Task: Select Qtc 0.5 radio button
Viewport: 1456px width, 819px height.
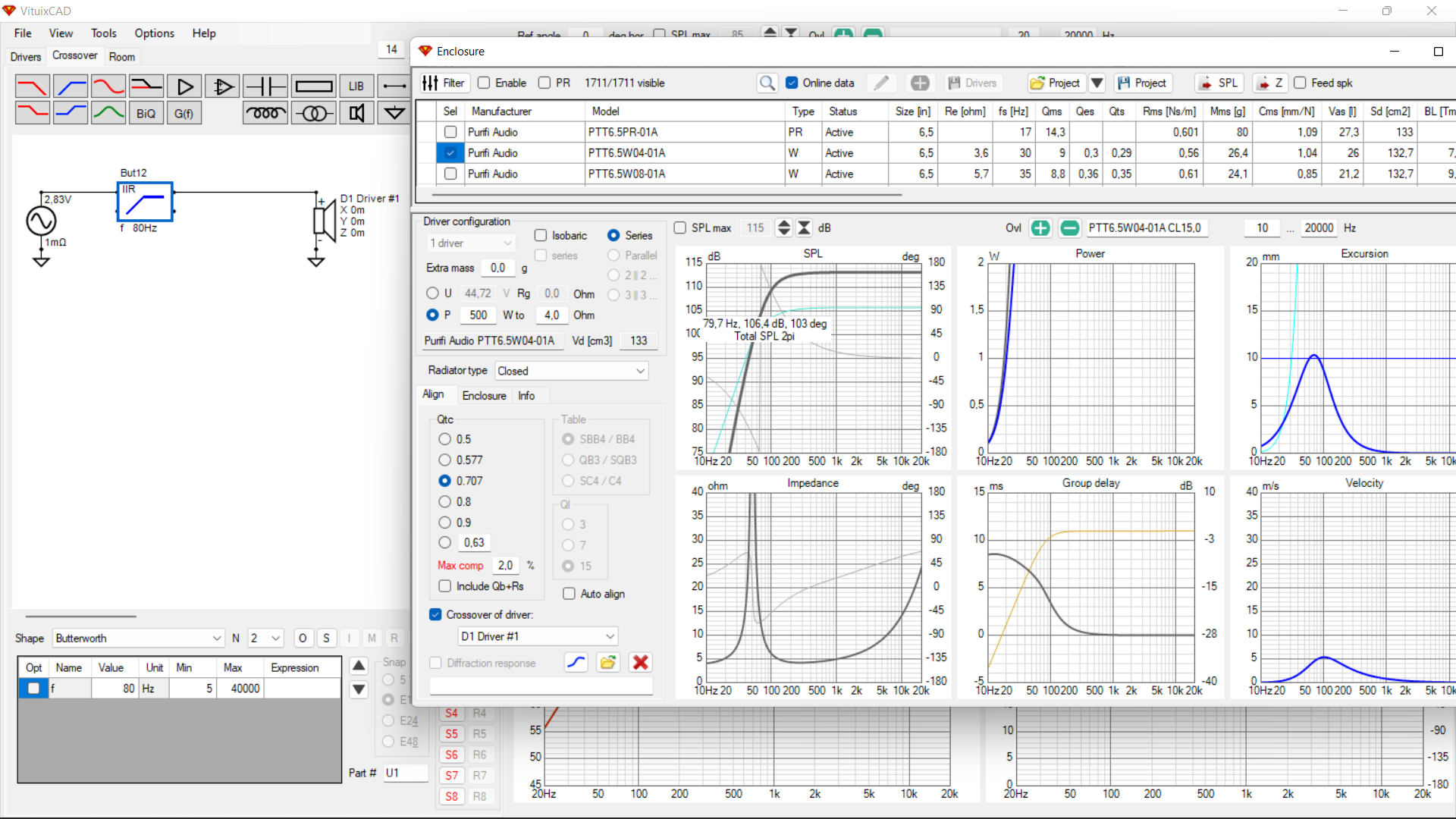Action: (x=445, y=439)
